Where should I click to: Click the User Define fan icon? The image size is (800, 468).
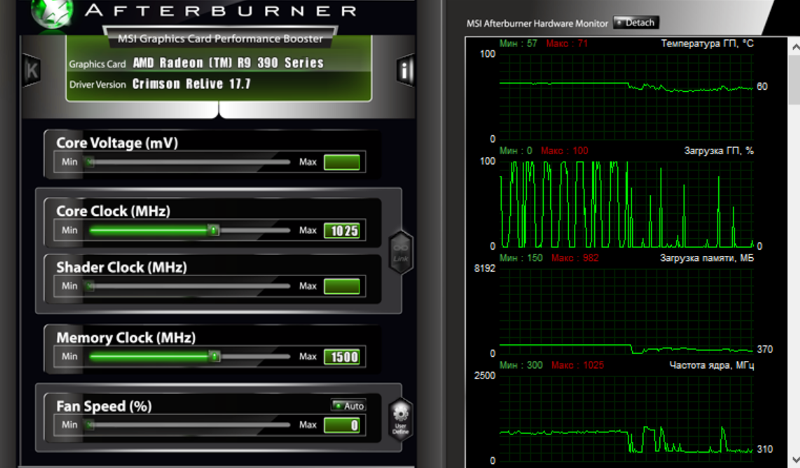point(401,420)
